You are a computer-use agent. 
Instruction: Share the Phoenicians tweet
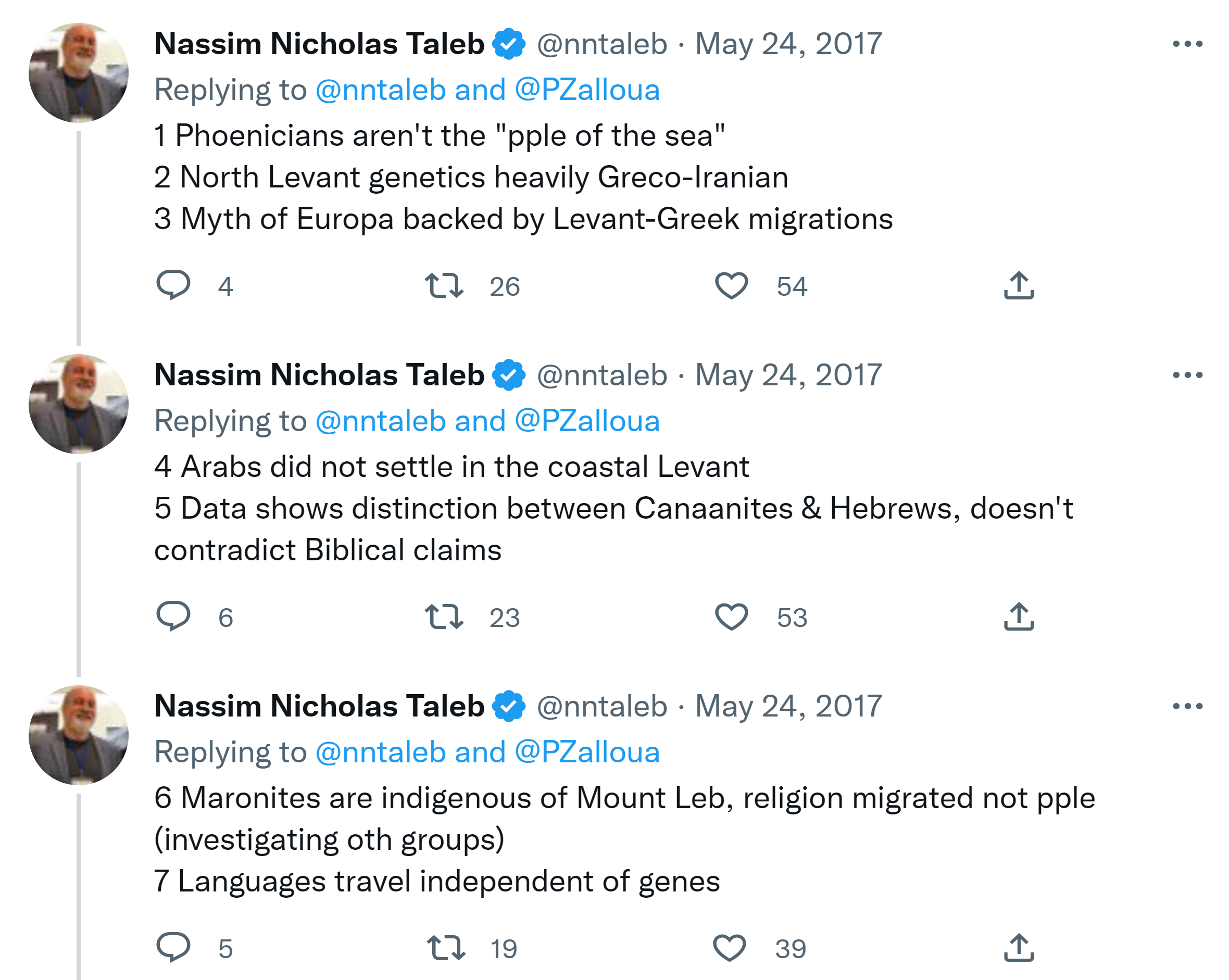[x=1019, y=286]
